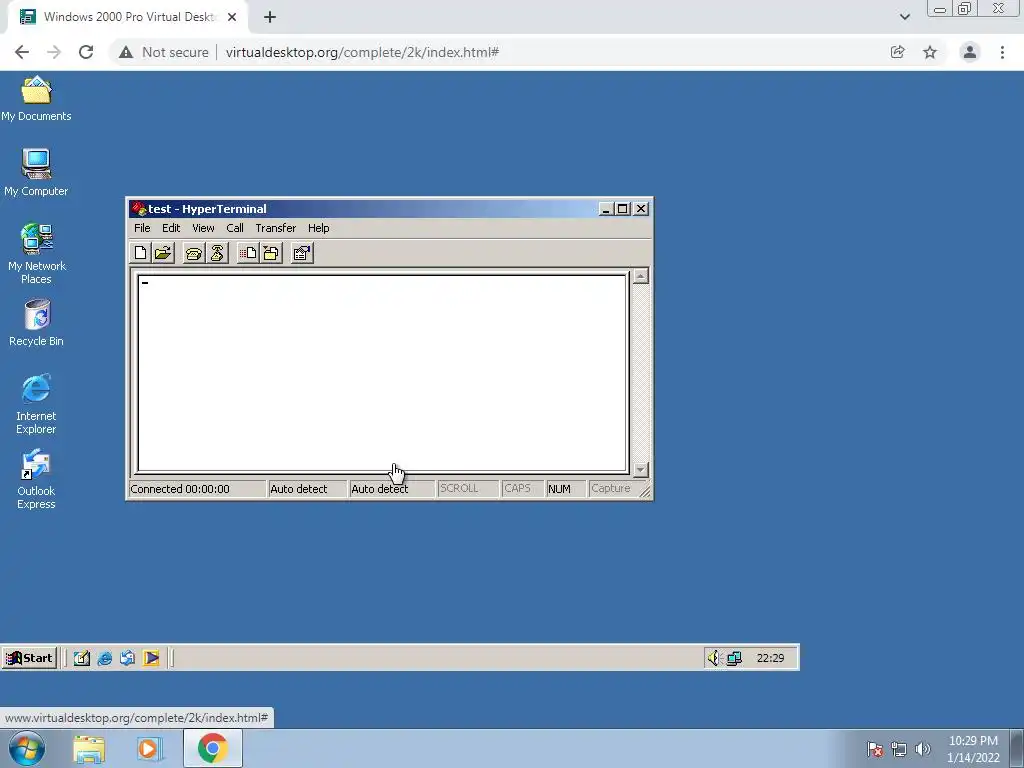Click the virtual desktop network tray icon
The width and height of the screenshot is (1024, 768).
(734, 658)
